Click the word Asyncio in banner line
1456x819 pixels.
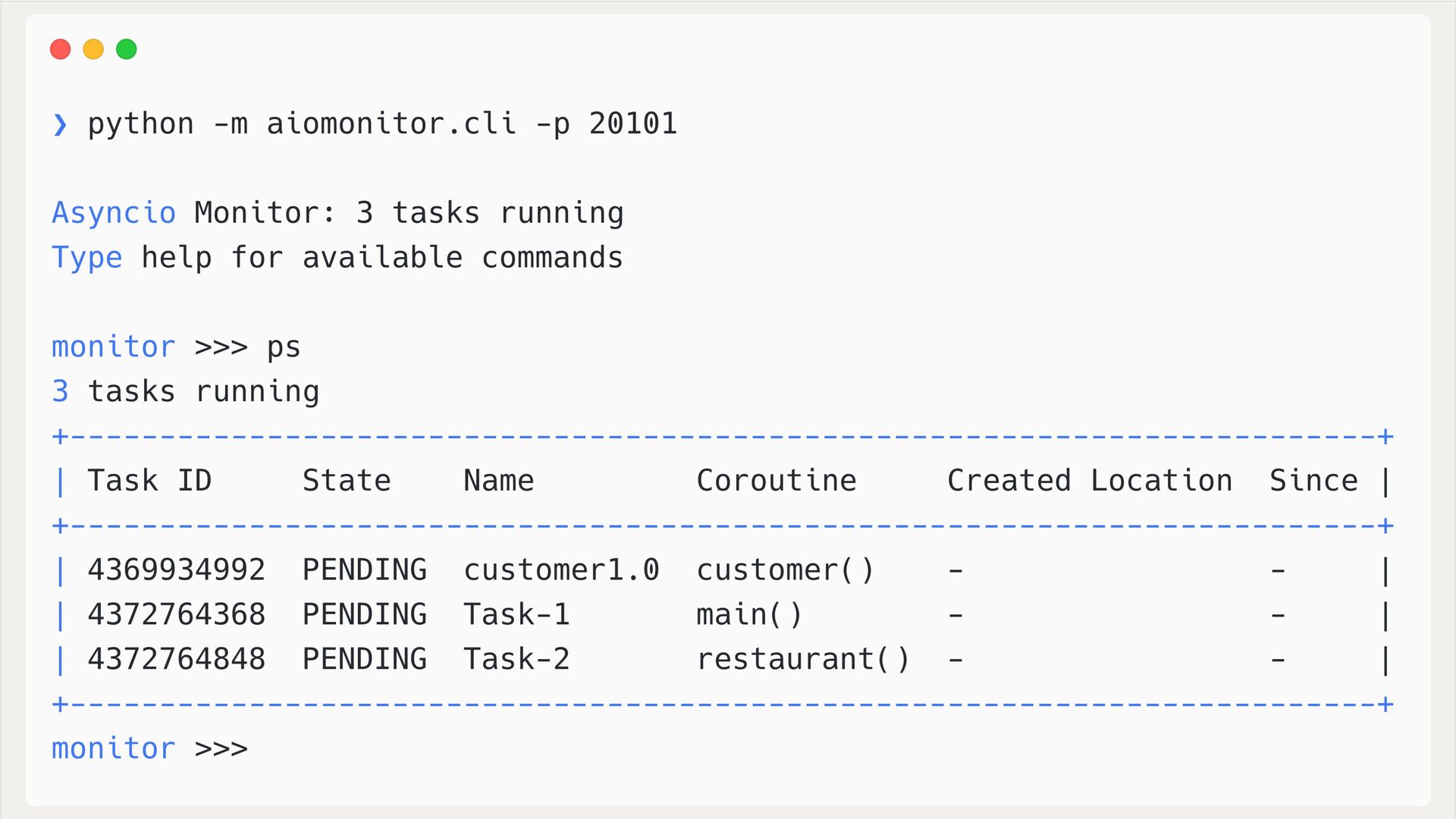pos(114,213)
